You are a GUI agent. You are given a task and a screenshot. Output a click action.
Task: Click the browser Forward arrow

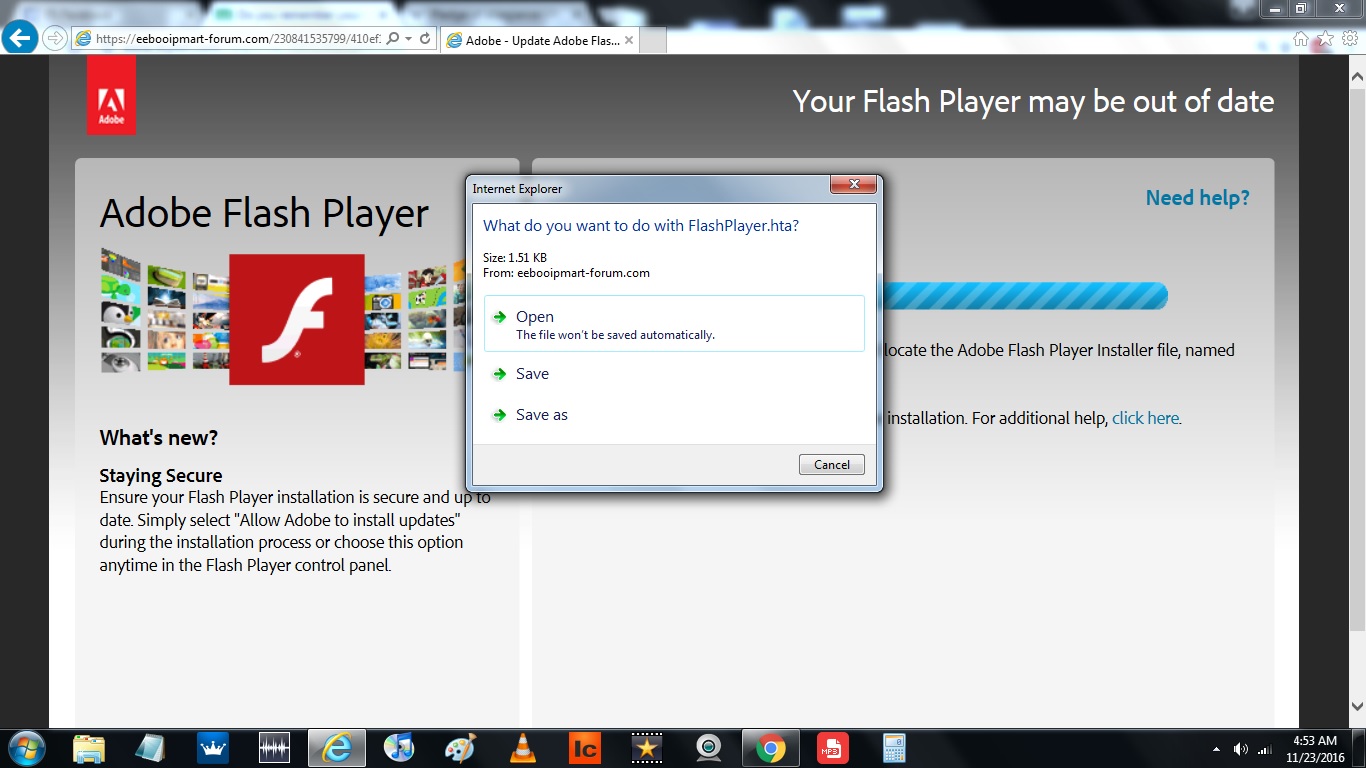[55, 39]
